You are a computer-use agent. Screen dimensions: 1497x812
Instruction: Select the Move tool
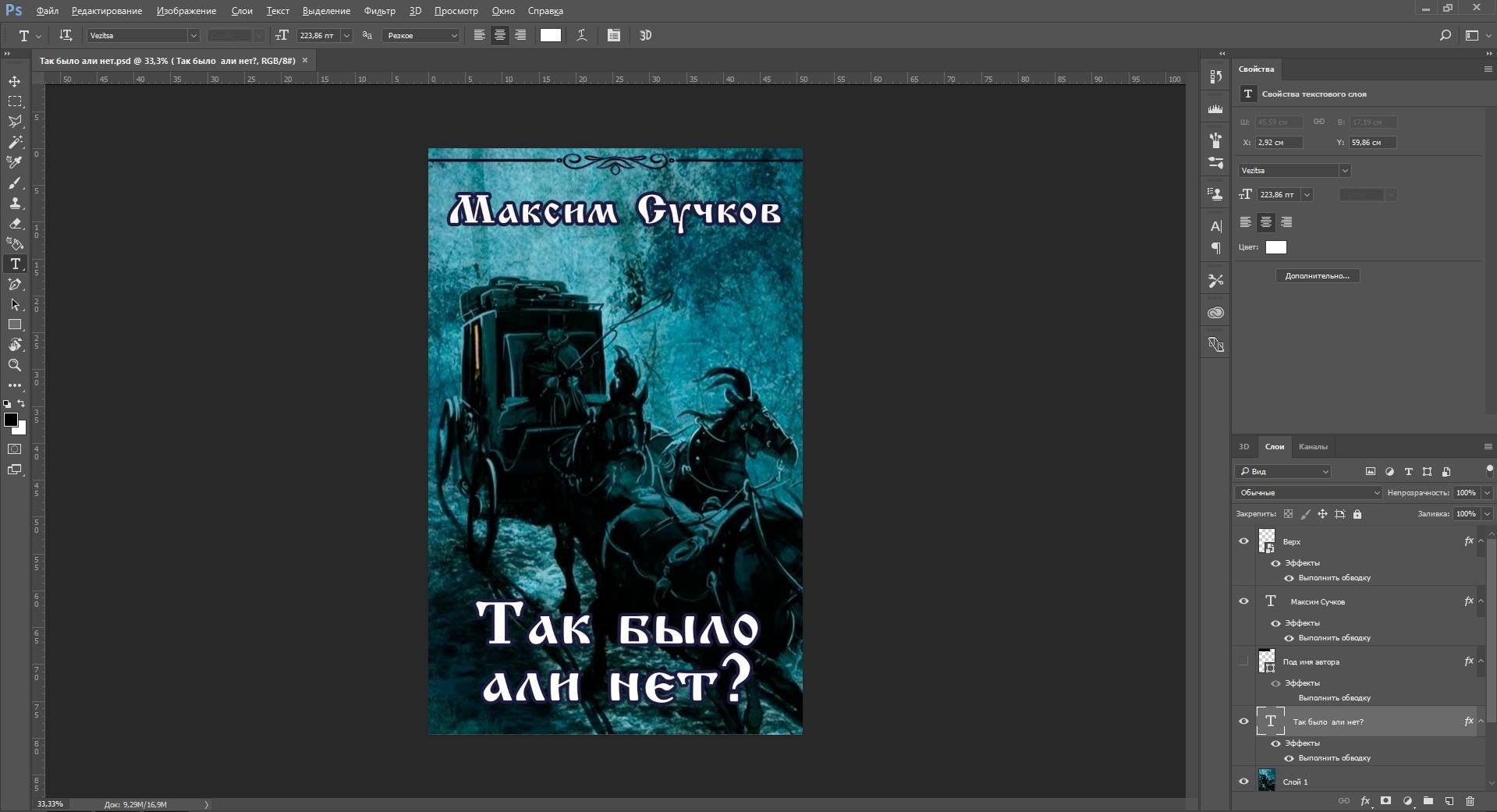point(15,81)
